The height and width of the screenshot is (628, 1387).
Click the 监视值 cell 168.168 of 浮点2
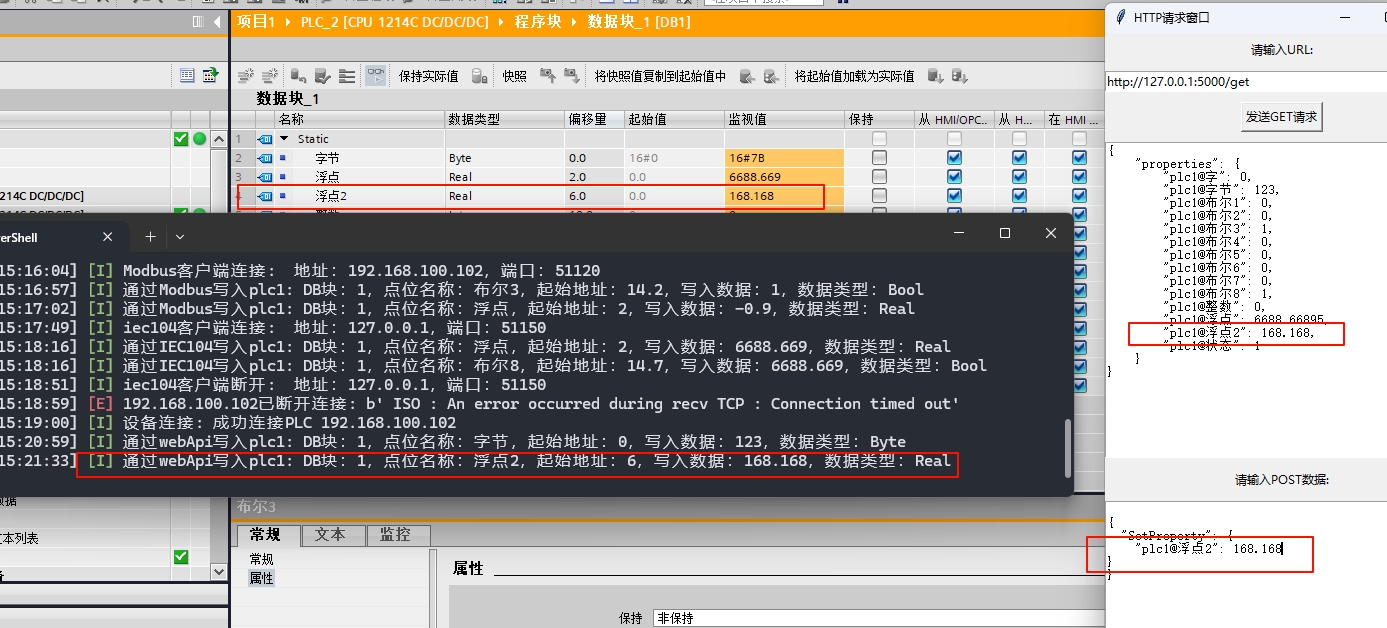[x=784, y=196]
